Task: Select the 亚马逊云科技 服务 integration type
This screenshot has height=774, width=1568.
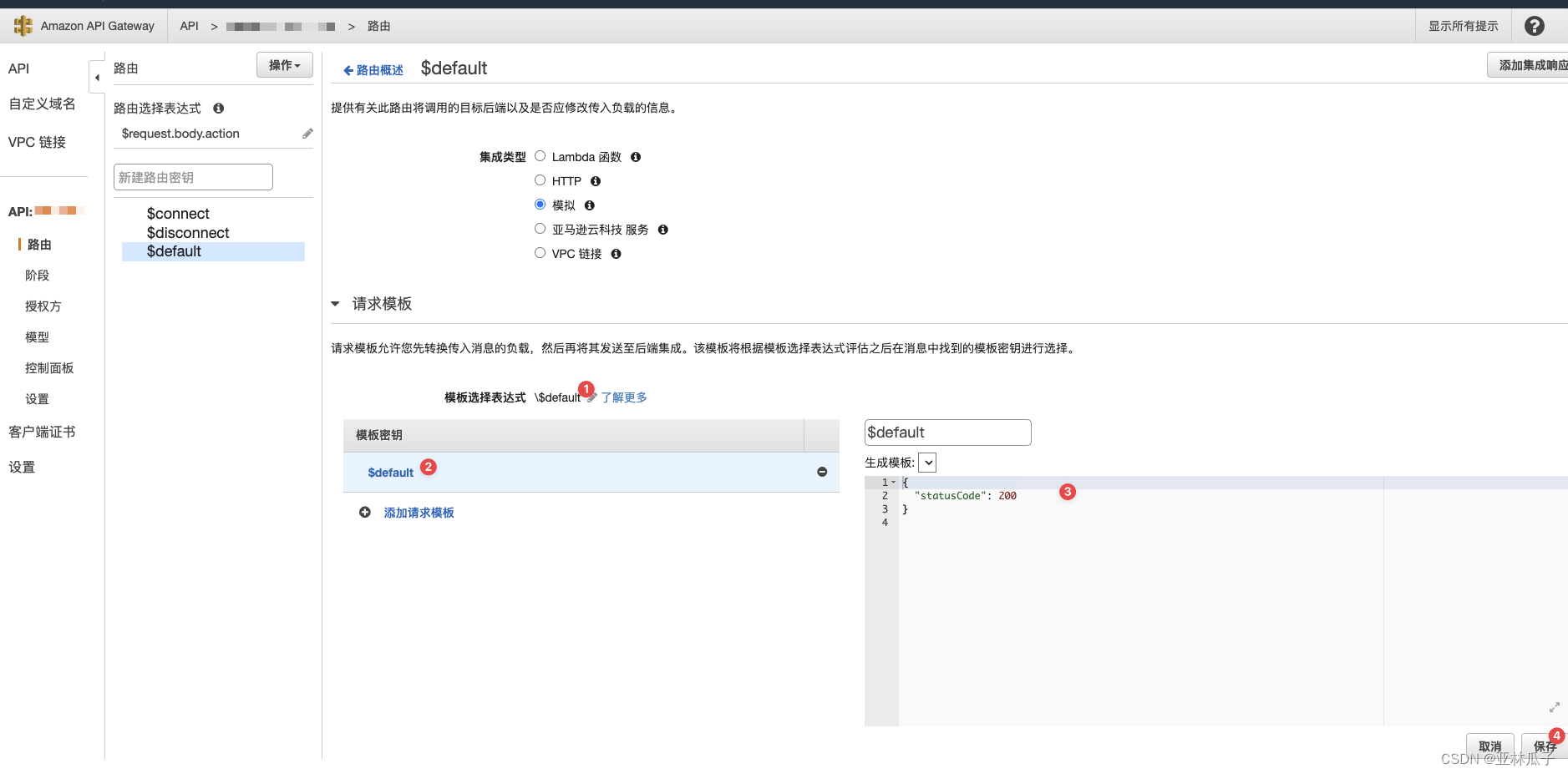Action: pos(540,229)
